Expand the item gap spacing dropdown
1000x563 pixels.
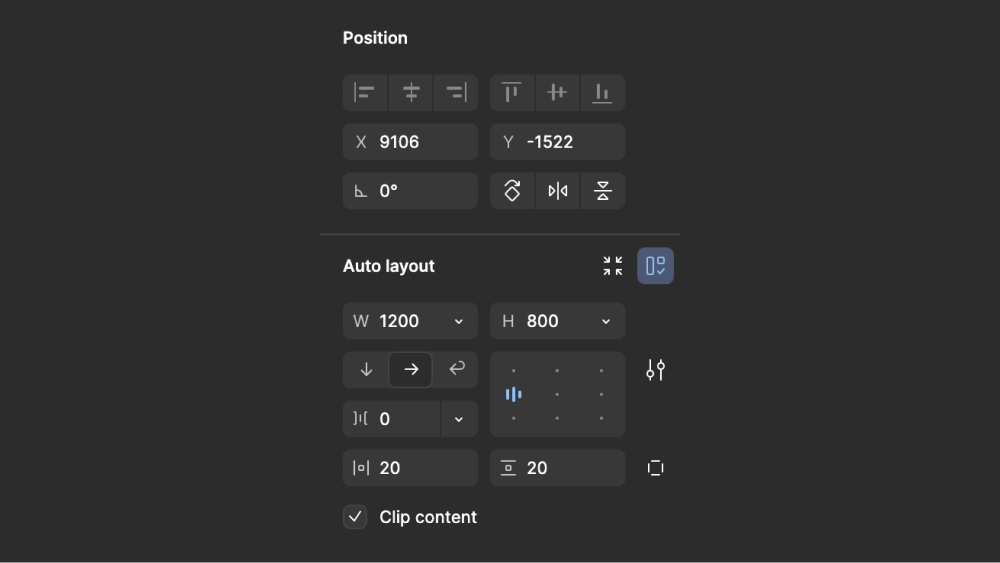(459, 419)
